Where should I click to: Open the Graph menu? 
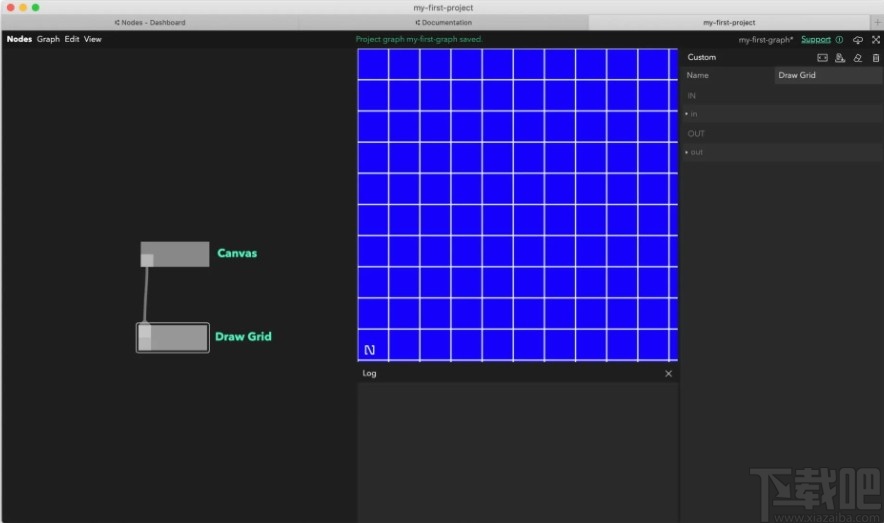48,39
